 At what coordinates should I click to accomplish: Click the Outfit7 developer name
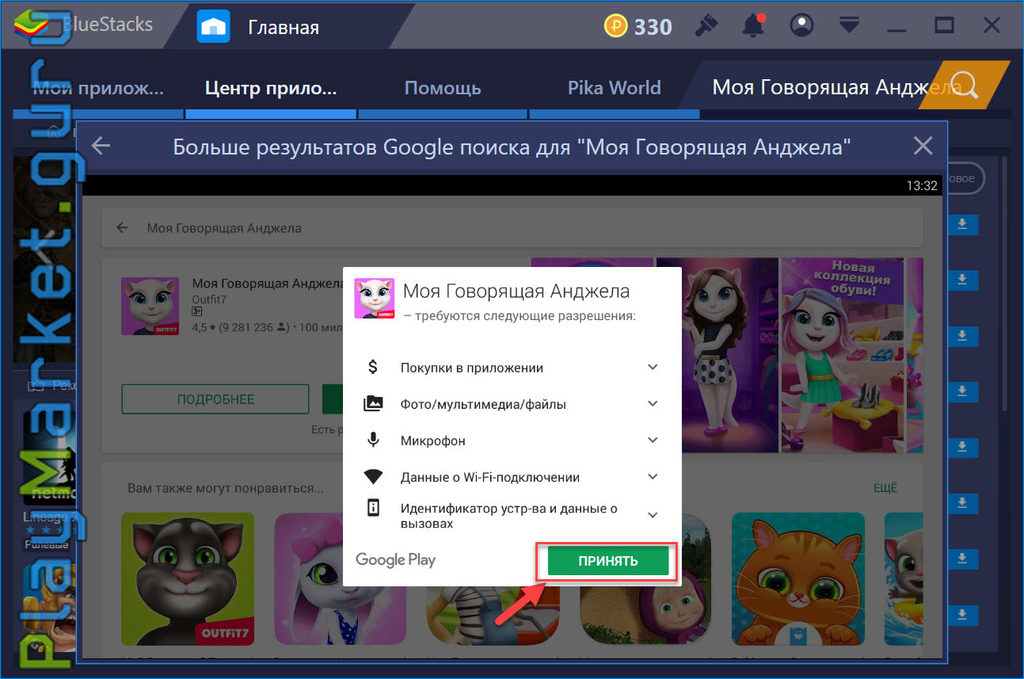(209, 300)
